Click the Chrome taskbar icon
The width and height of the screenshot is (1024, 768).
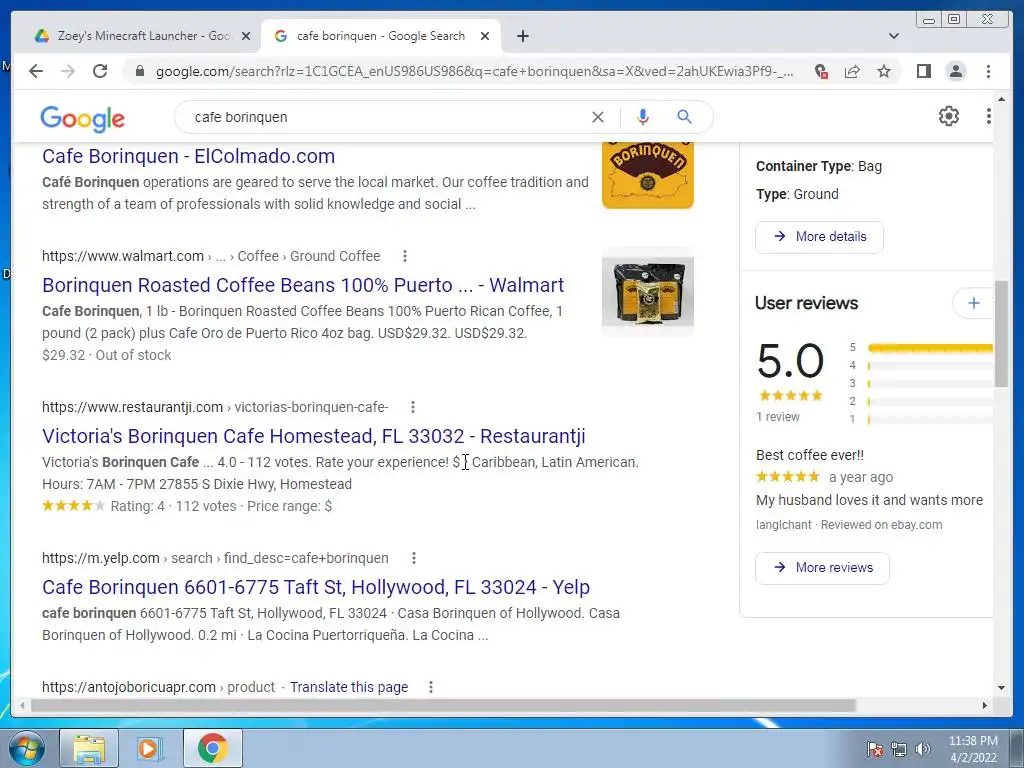tap(212, 748)
